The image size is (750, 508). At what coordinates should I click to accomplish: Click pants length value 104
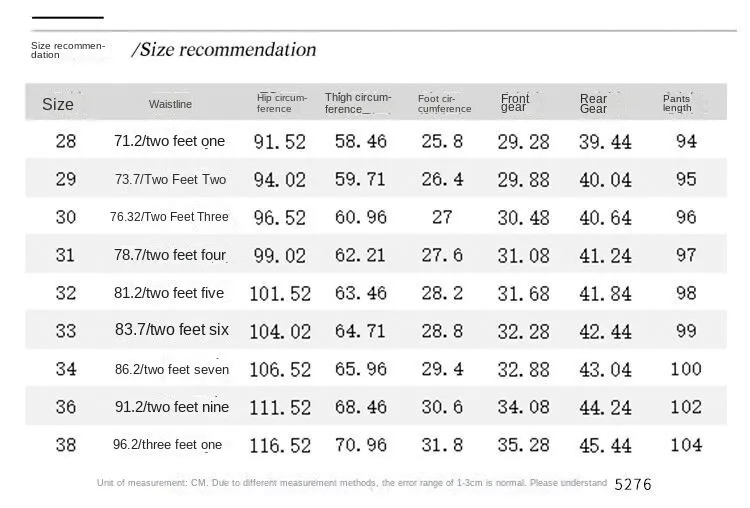686,445
